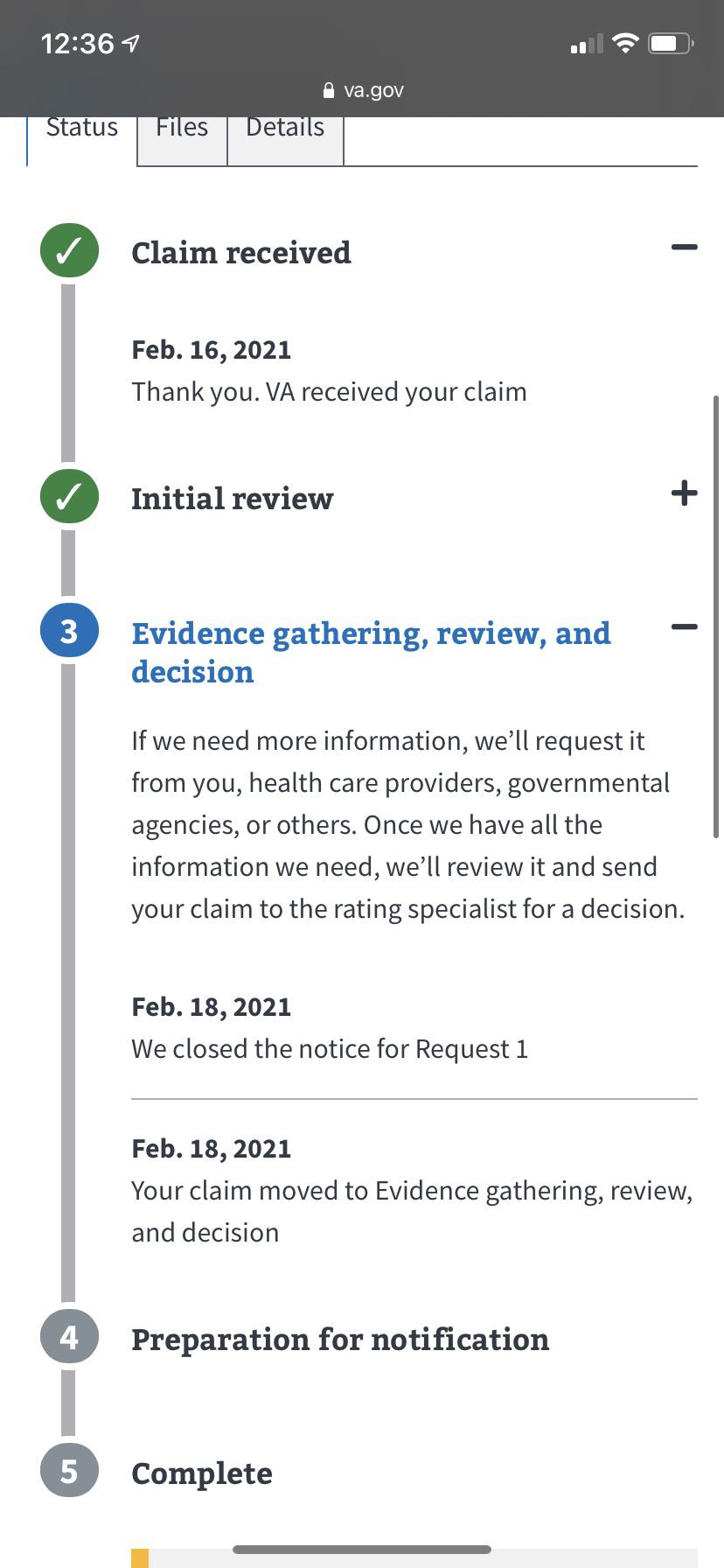The width and height of the screenshot is (724, 1568).
Task: Click the gray step 5 circle
Action: coord(69,1472)
